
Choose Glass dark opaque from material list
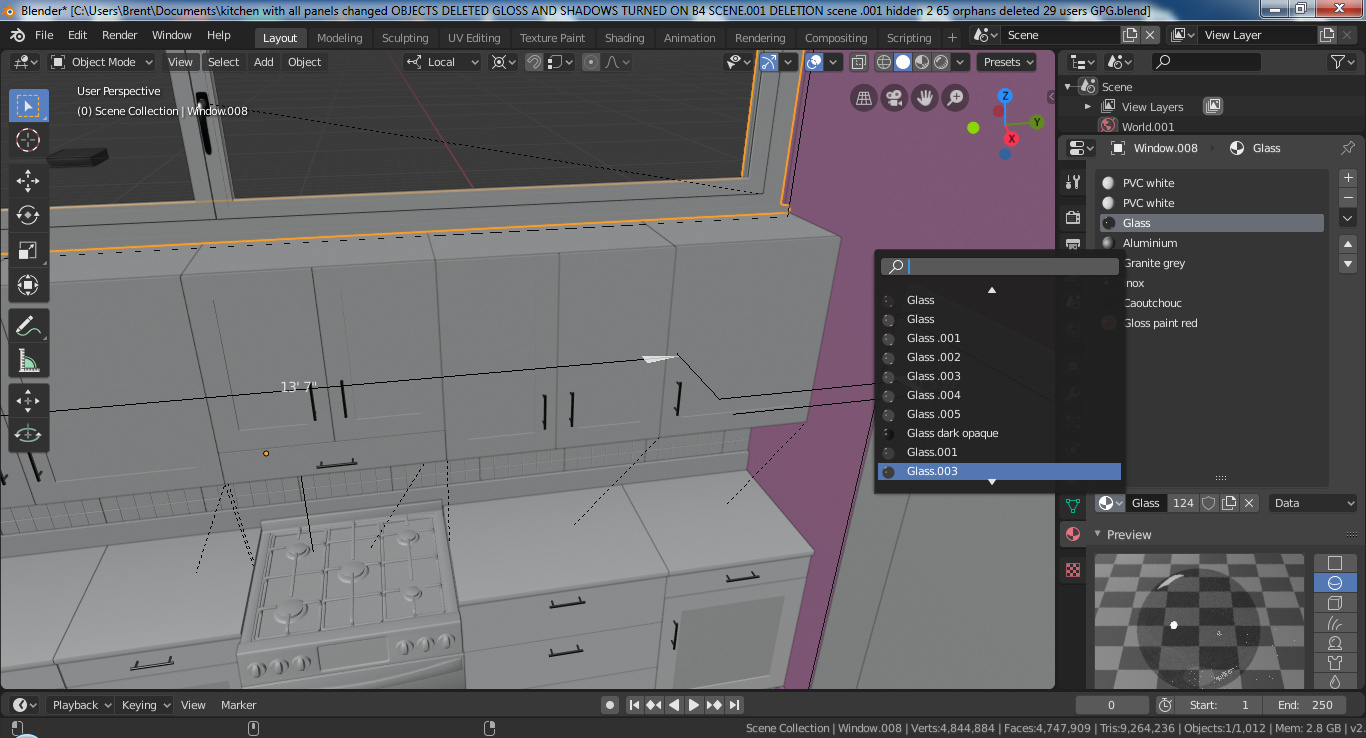point(952,433)
